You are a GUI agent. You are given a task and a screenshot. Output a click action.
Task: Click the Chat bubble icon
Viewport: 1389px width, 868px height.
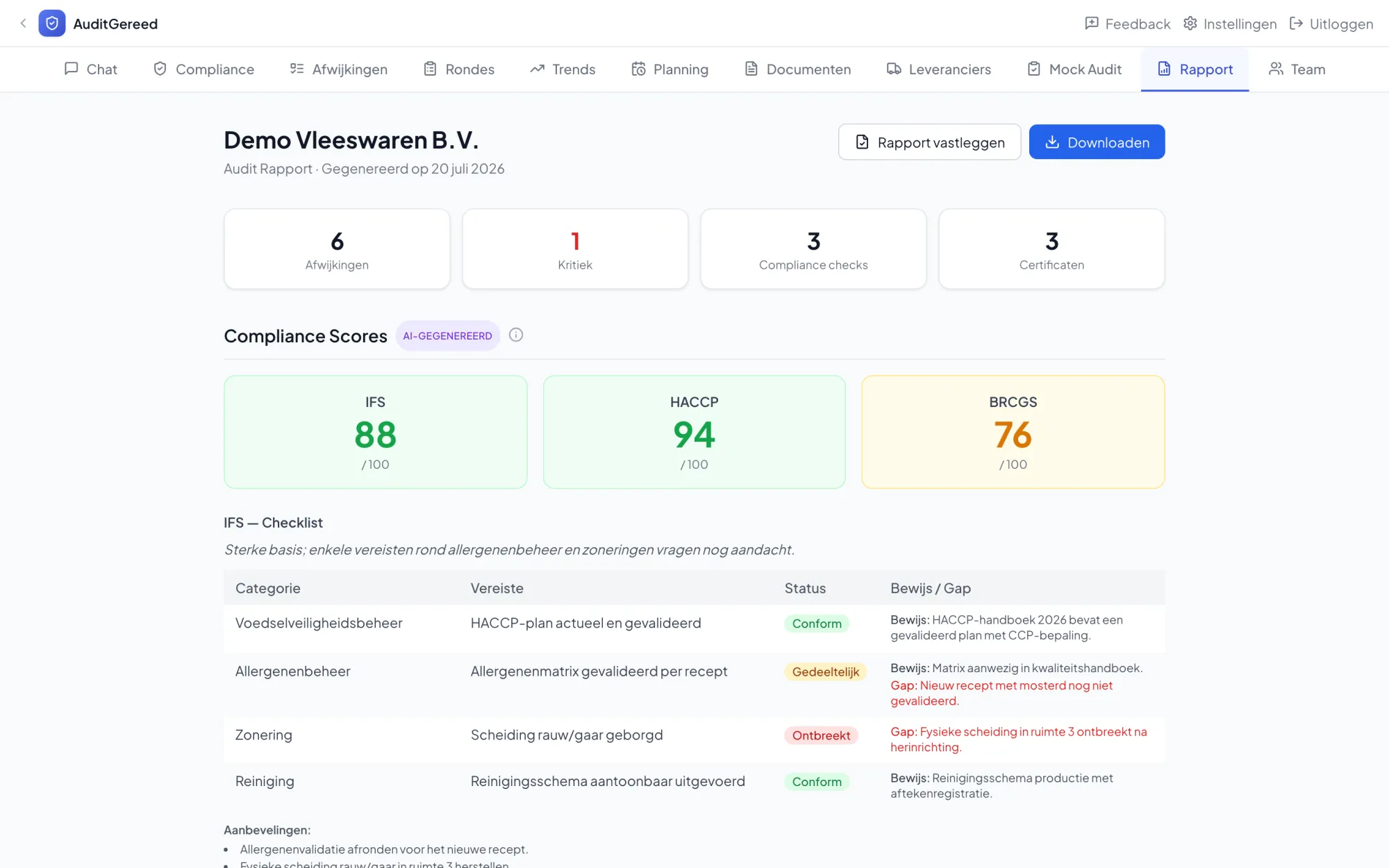(71, 69)
